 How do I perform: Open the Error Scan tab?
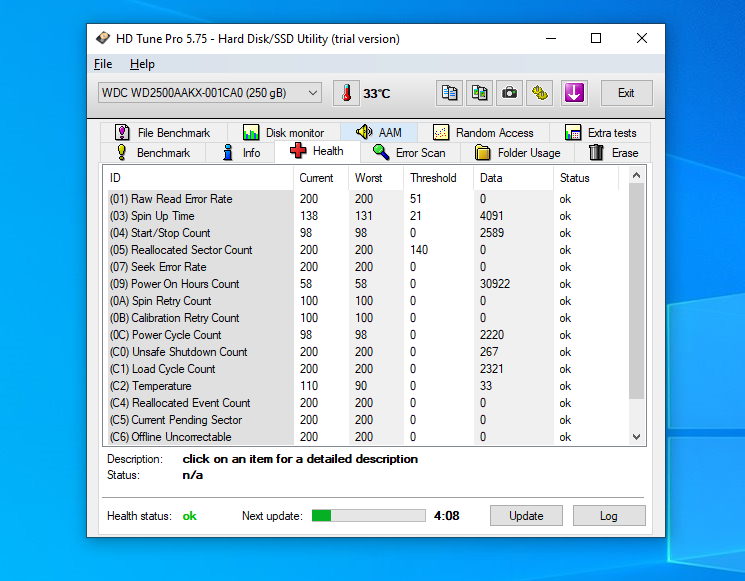410,152
